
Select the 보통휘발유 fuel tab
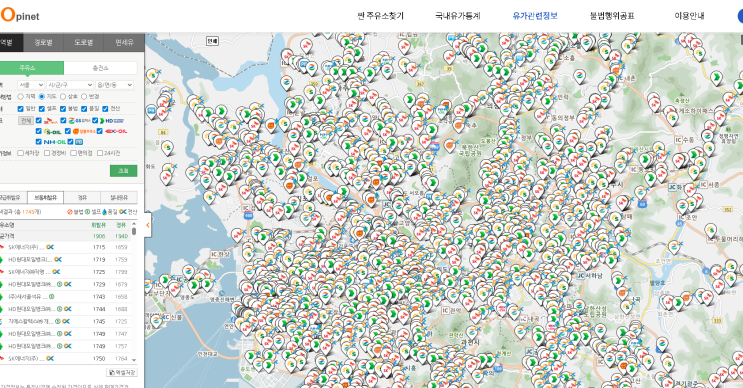coord(45,197)
